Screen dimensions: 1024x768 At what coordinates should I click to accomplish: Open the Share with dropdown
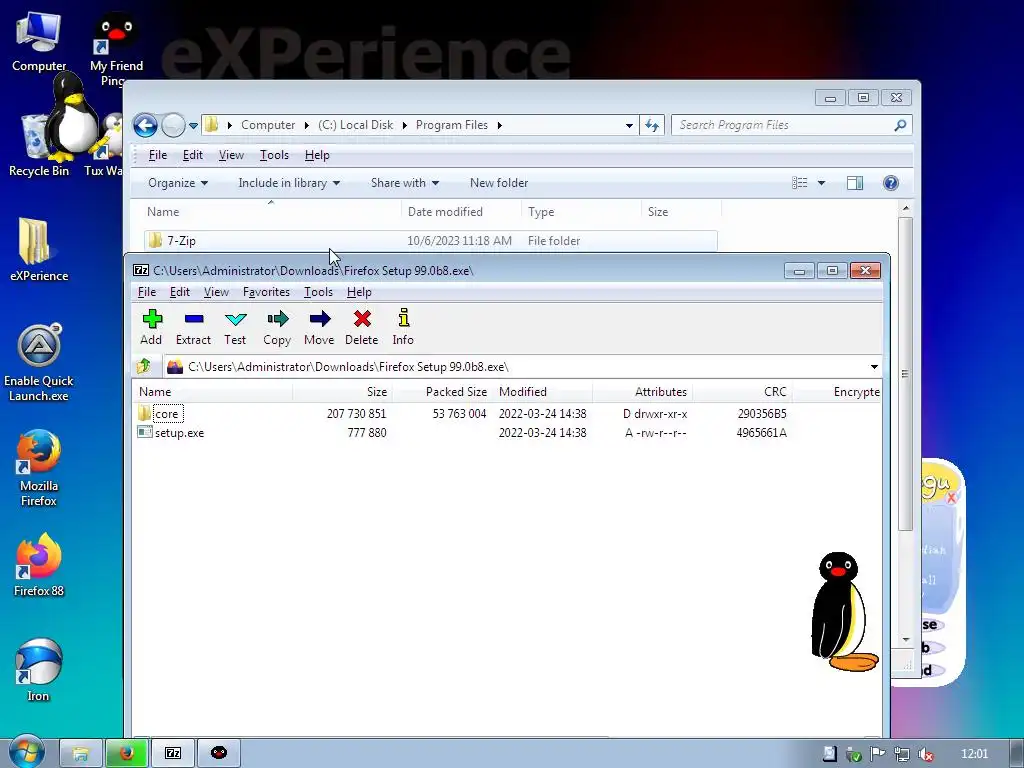coord(405,183)
